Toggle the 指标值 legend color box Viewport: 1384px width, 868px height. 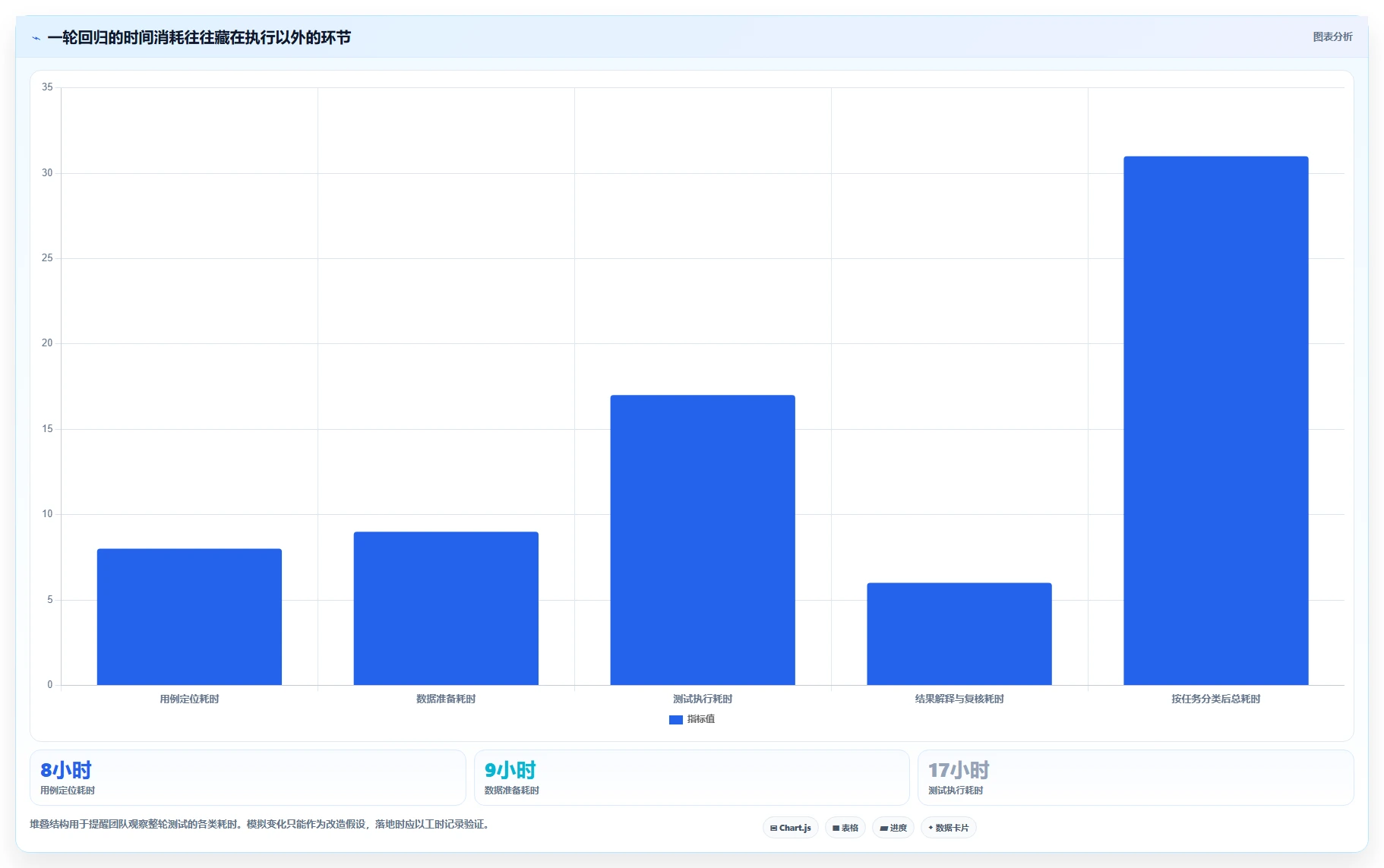pos(675,719)
